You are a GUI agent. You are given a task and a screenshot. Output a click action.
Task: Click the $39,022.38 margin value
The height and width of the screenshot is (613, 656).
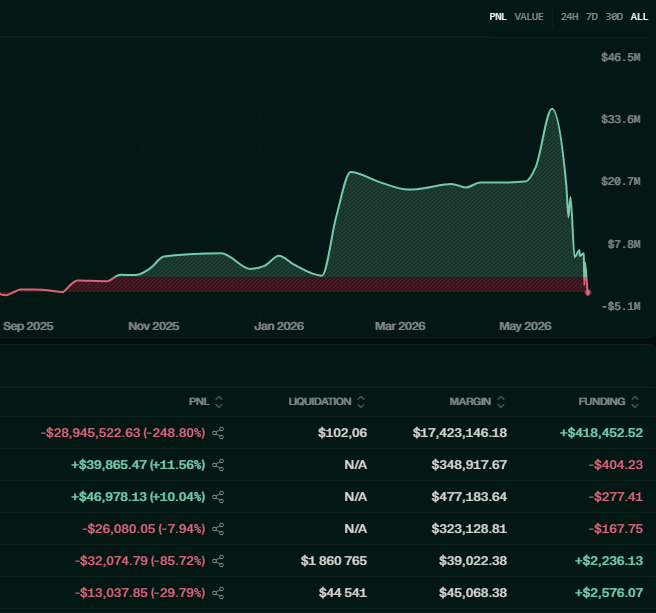473,561
